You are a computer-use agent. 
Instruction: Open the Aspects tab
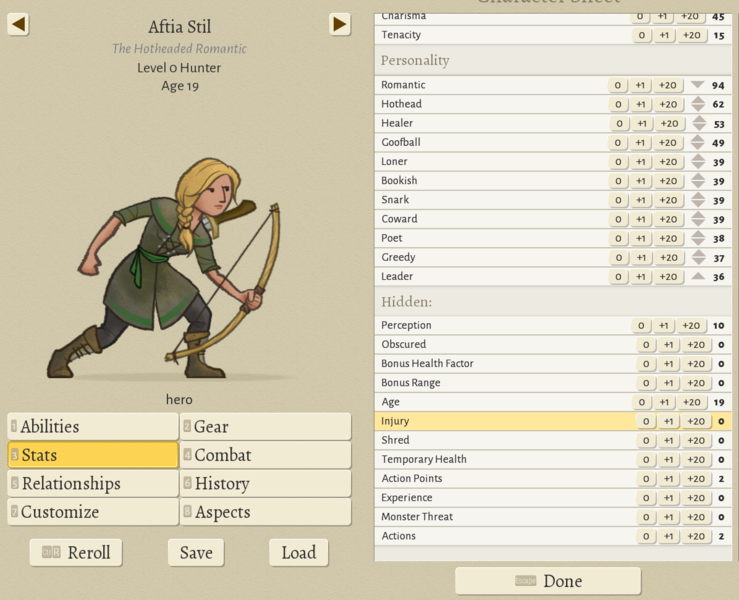pyautogui.click(x=266, y=512)
